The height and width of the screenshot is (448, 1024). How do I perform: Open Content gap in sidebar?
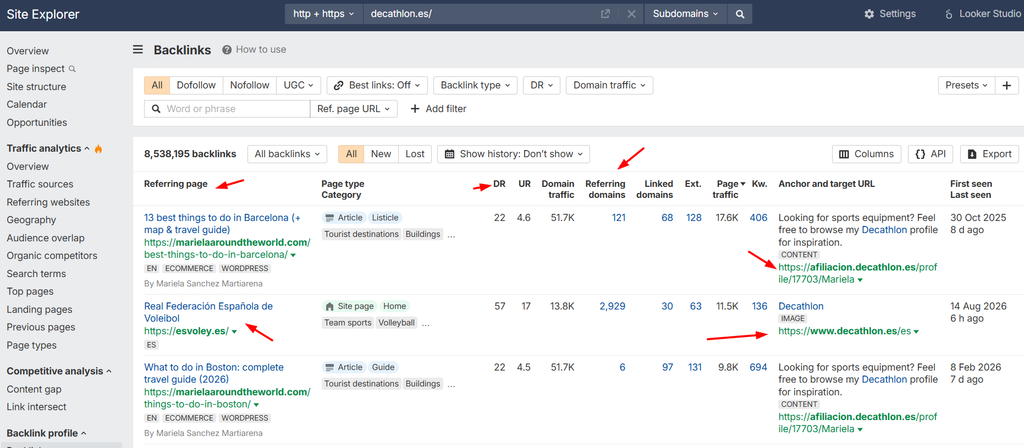click(34, 389)
